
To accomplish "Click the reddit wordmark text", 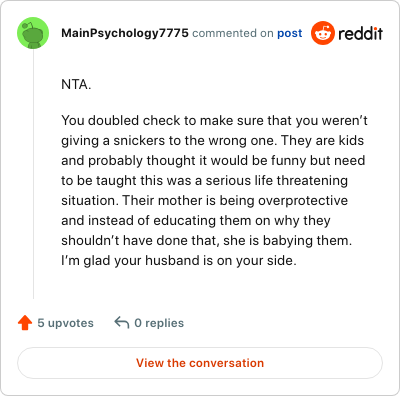I will tap(360, 33).
